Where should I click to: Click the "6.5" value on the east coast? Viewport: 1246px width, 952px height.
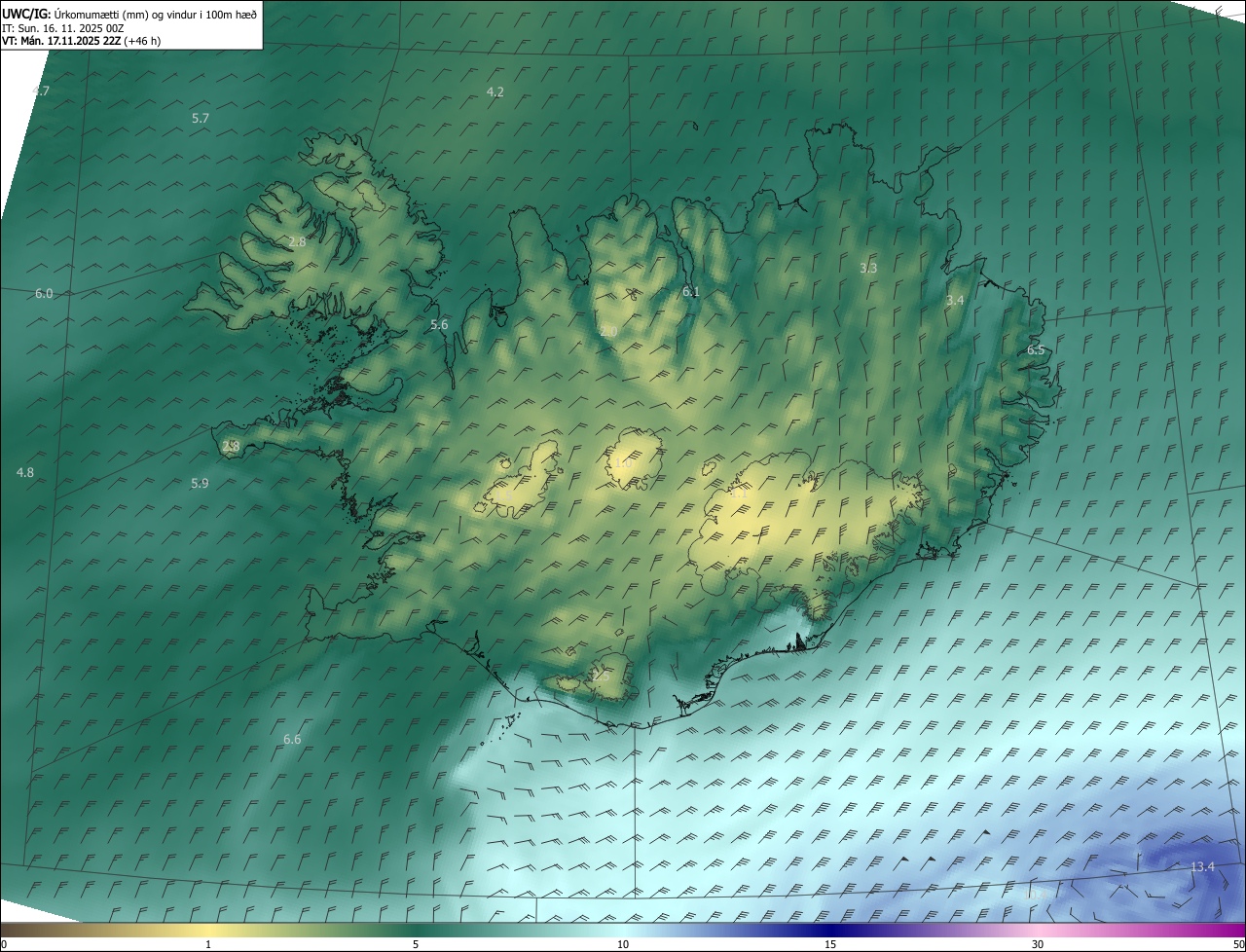[x=1036, y=349]
